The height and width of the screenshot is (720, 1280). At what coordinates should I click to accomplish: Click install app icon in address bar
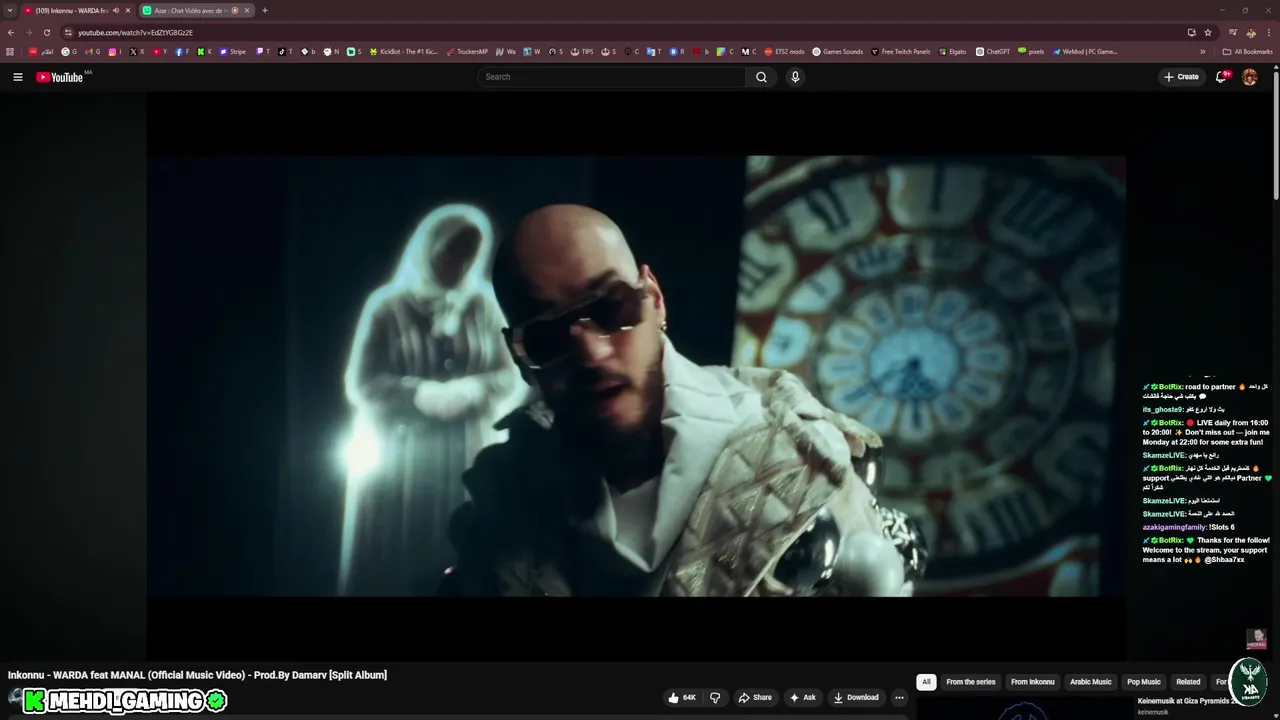[x=1191, y=32]
